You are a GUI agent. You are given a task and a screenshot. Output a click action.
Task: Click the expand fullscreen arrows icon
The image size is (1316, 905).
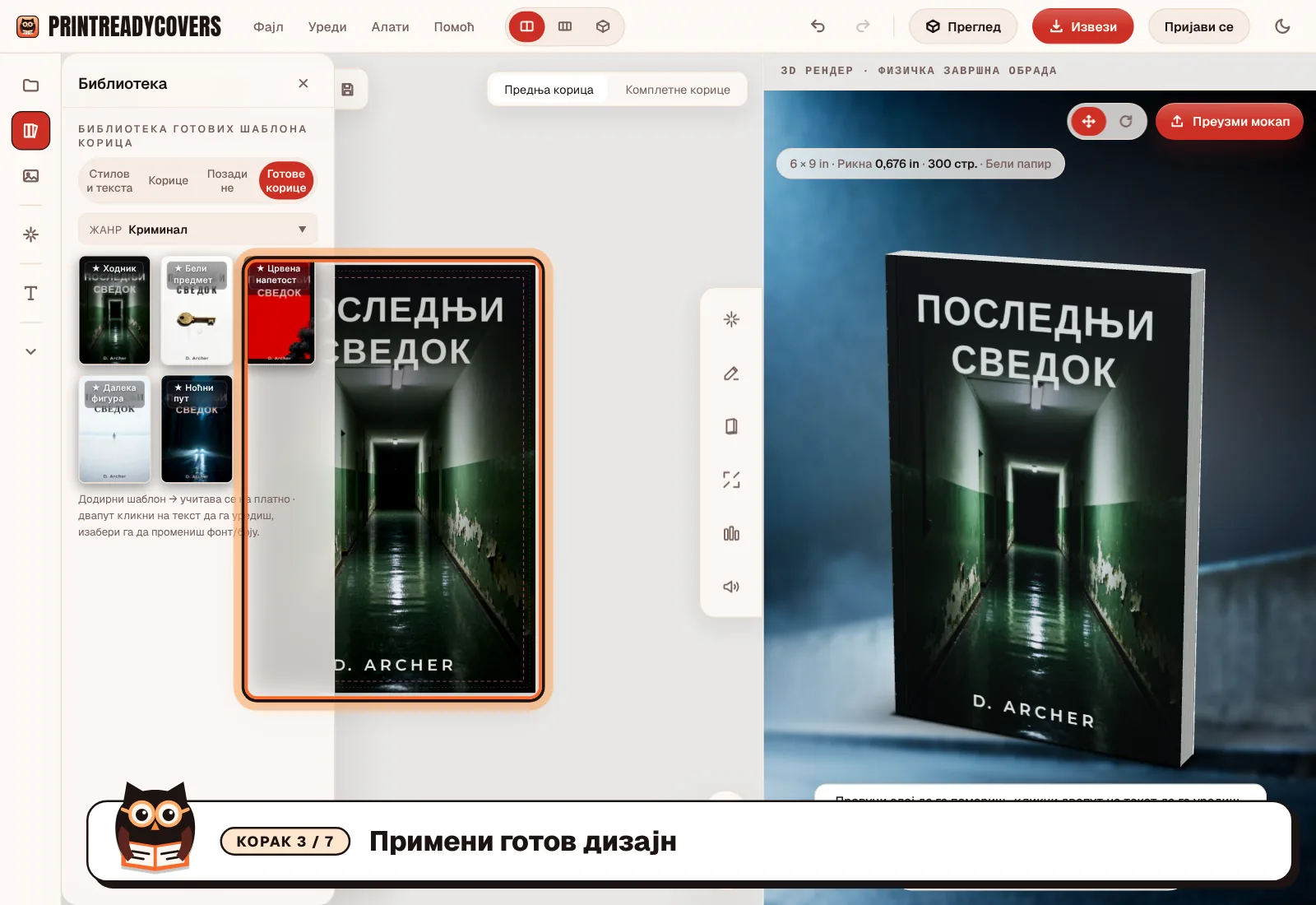pos(731,480)
